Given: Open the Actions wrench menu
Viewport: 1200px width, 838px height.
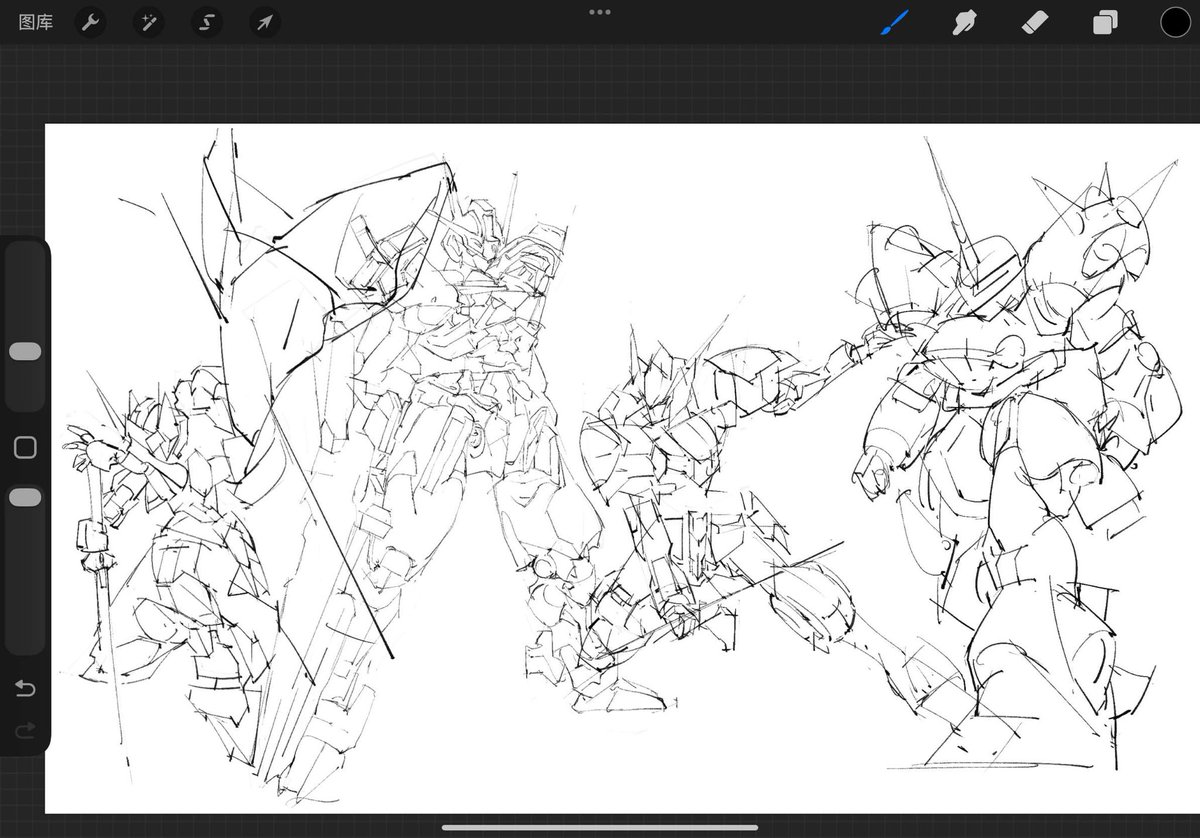Looking at the screenshot, I should tap(90, 22).
